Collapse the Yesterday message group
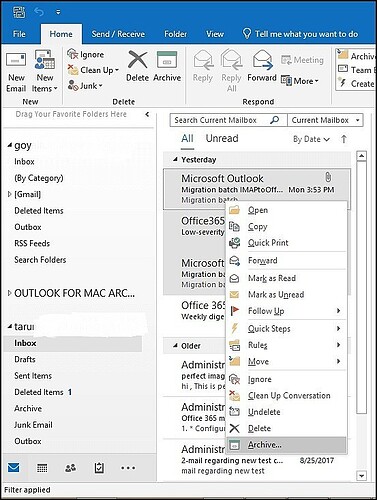This screenshot has width=377, height=500. pyautogui.click(x=175, y=160)
